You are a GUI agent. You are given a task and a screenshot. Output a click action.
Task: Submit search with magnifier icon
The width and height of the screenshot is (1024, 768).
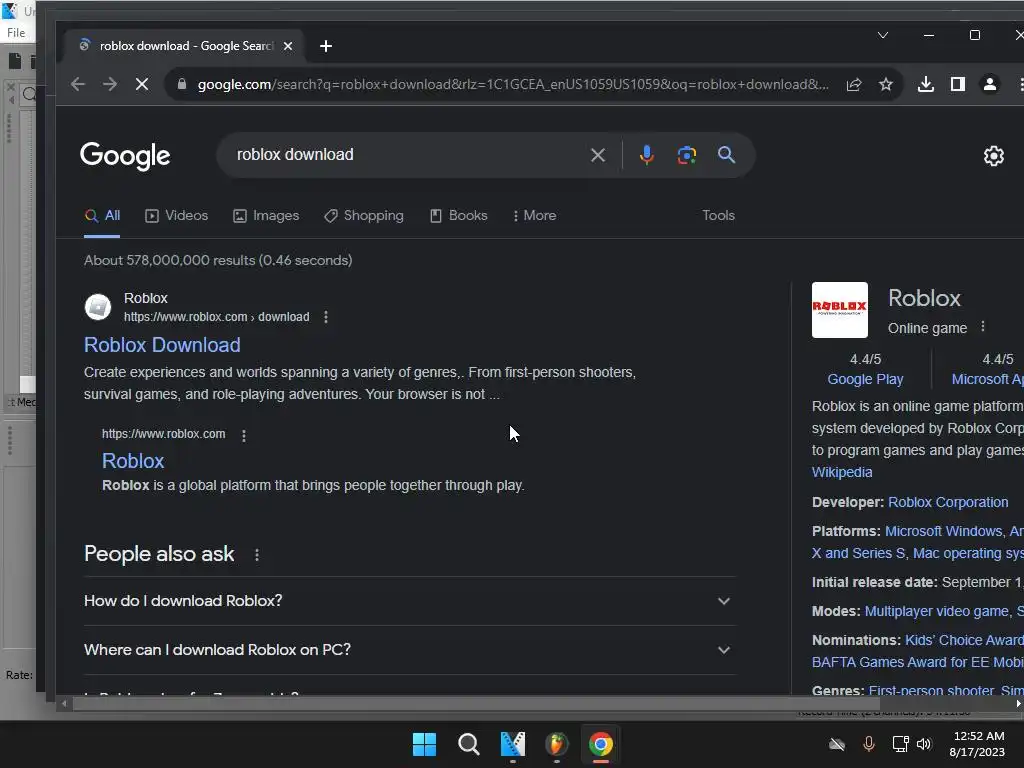click(726, 155)
